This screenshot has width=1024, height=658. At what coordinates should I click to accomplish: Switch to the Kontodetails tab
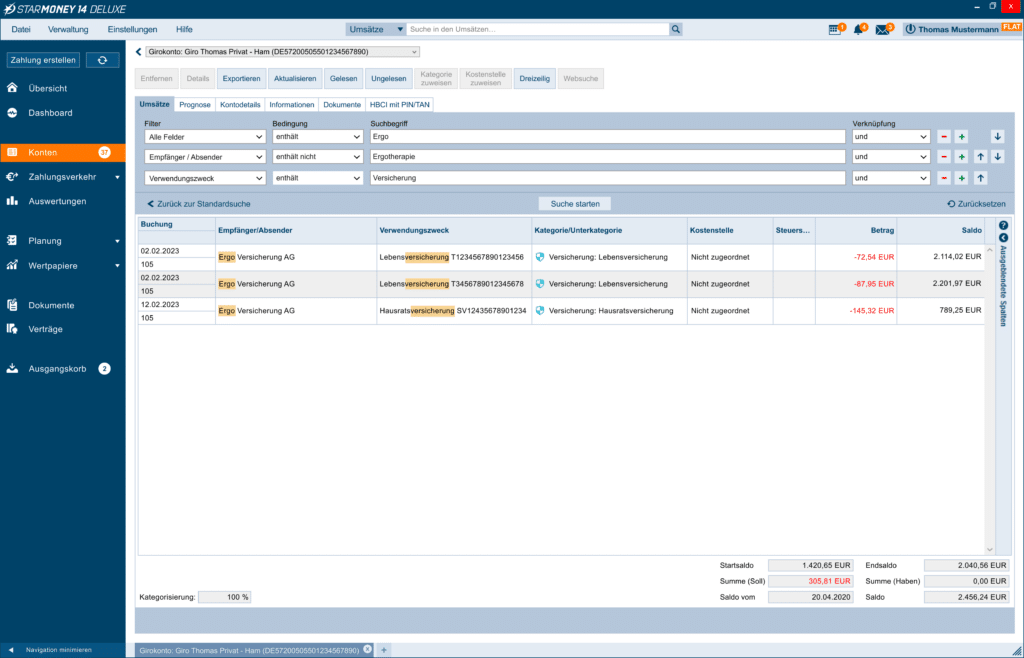(x=240, y=104)
